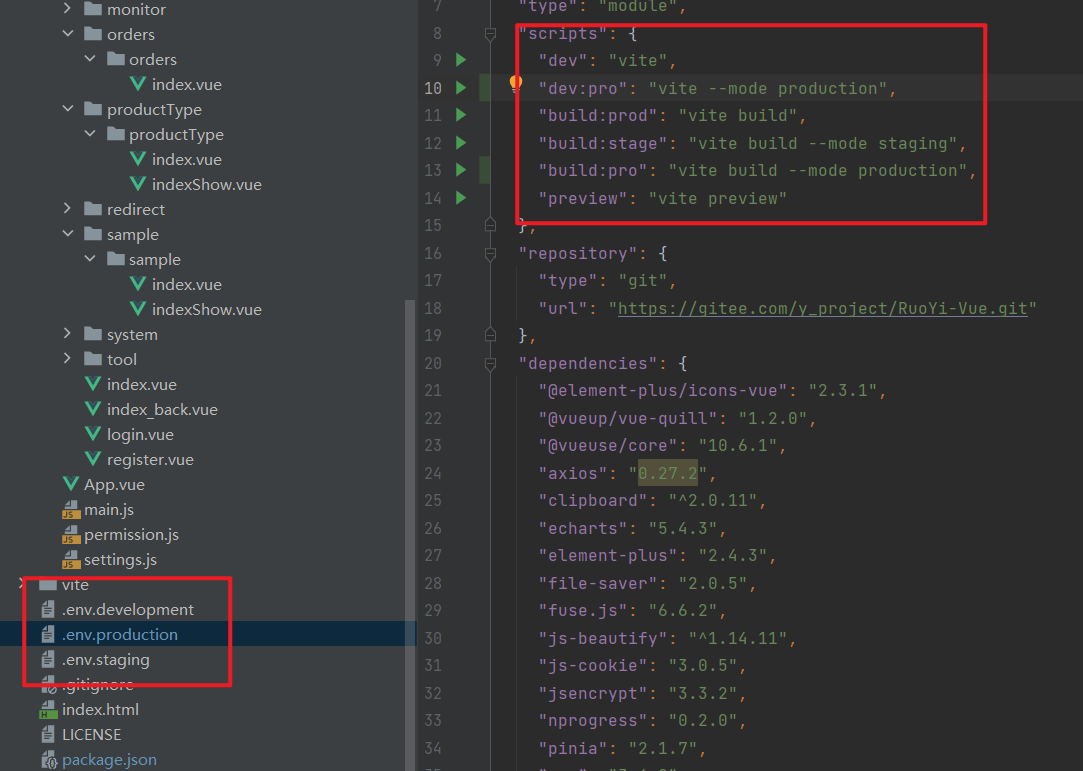Click the file icon of .env.development

point(48,609)
